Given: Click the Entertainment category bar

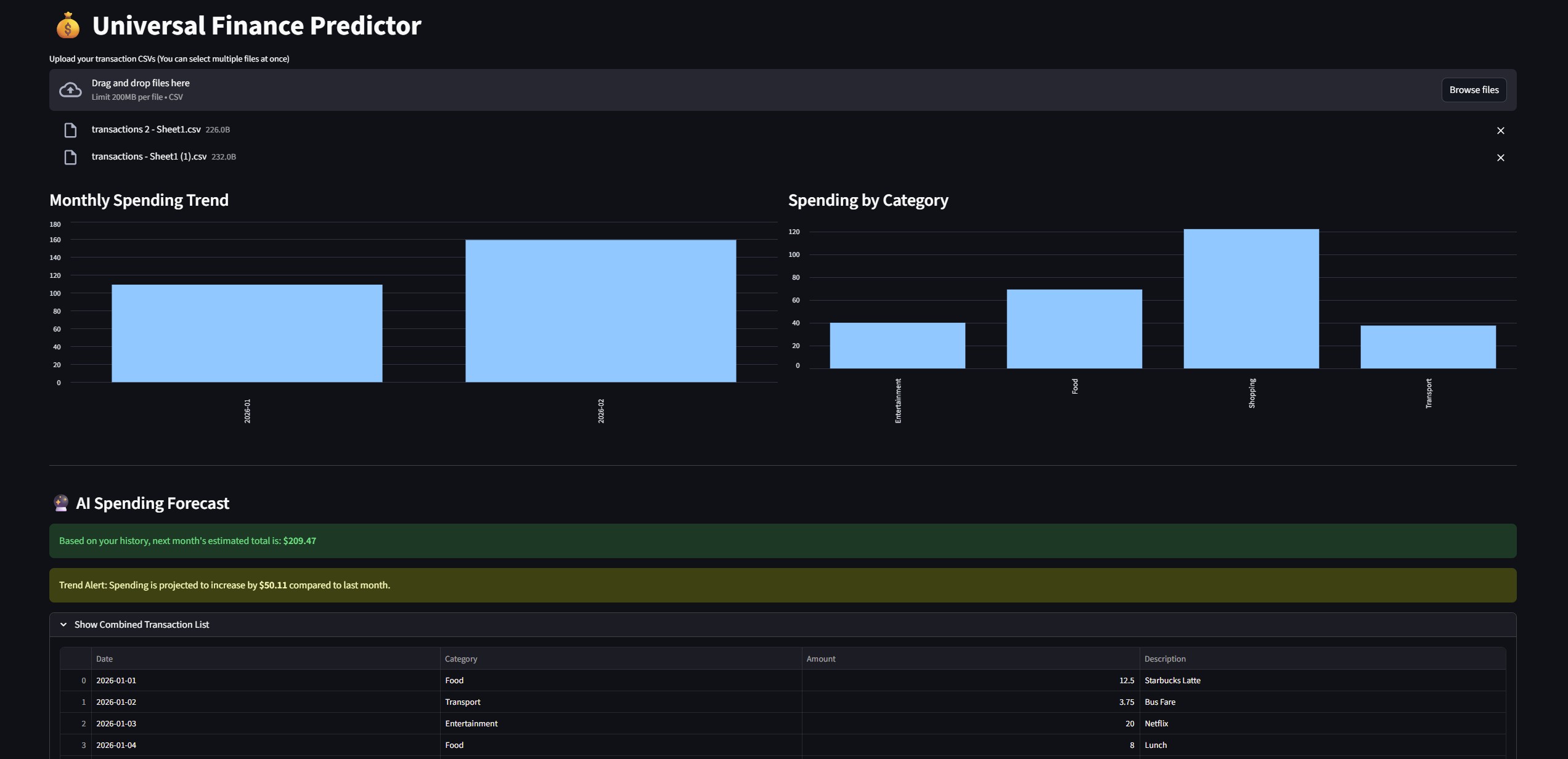Looking at the screenshot, I should click(x=897, y=346).
